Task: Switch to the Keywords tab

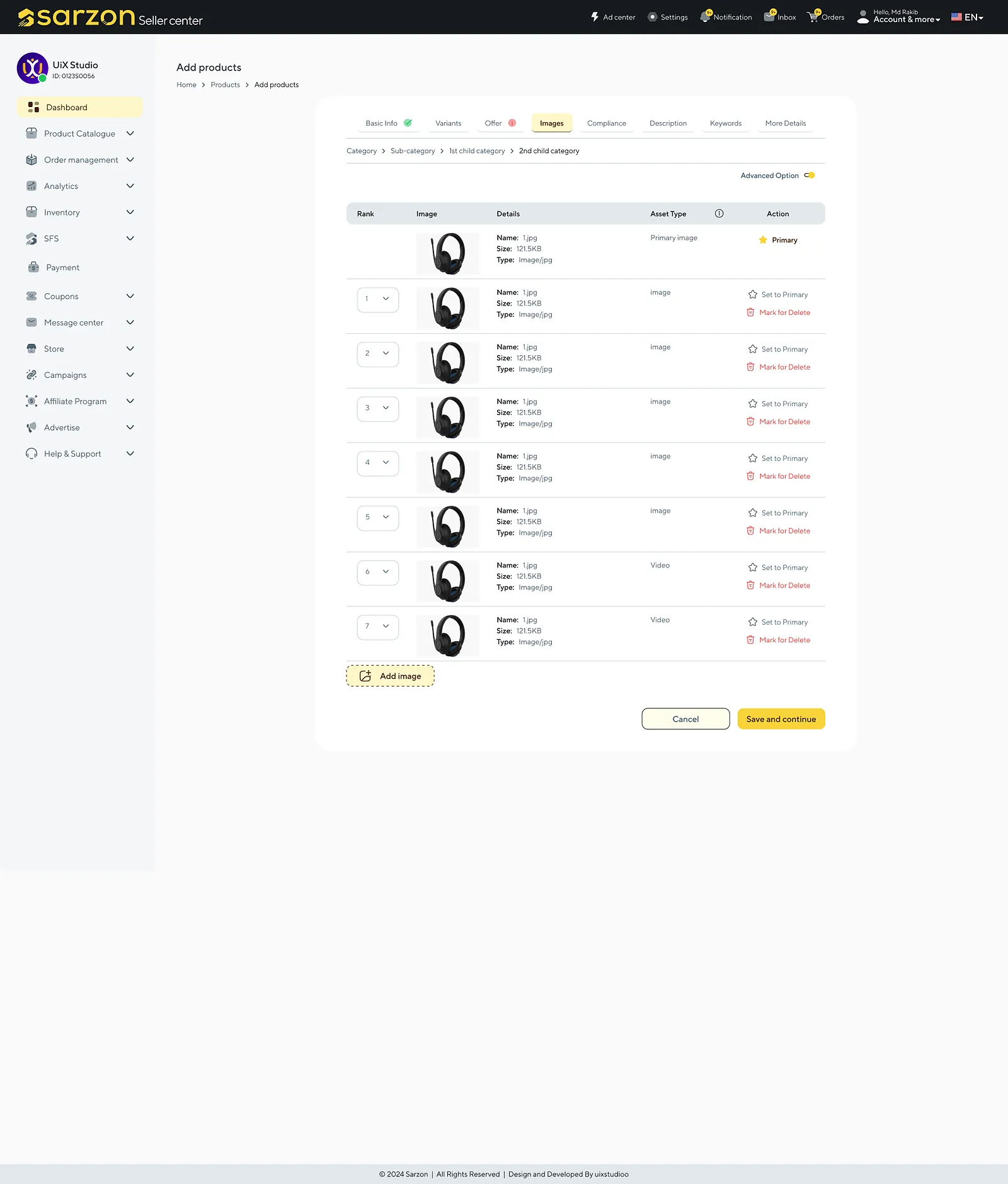Action: pyautogui.click(x=726, y=123)
